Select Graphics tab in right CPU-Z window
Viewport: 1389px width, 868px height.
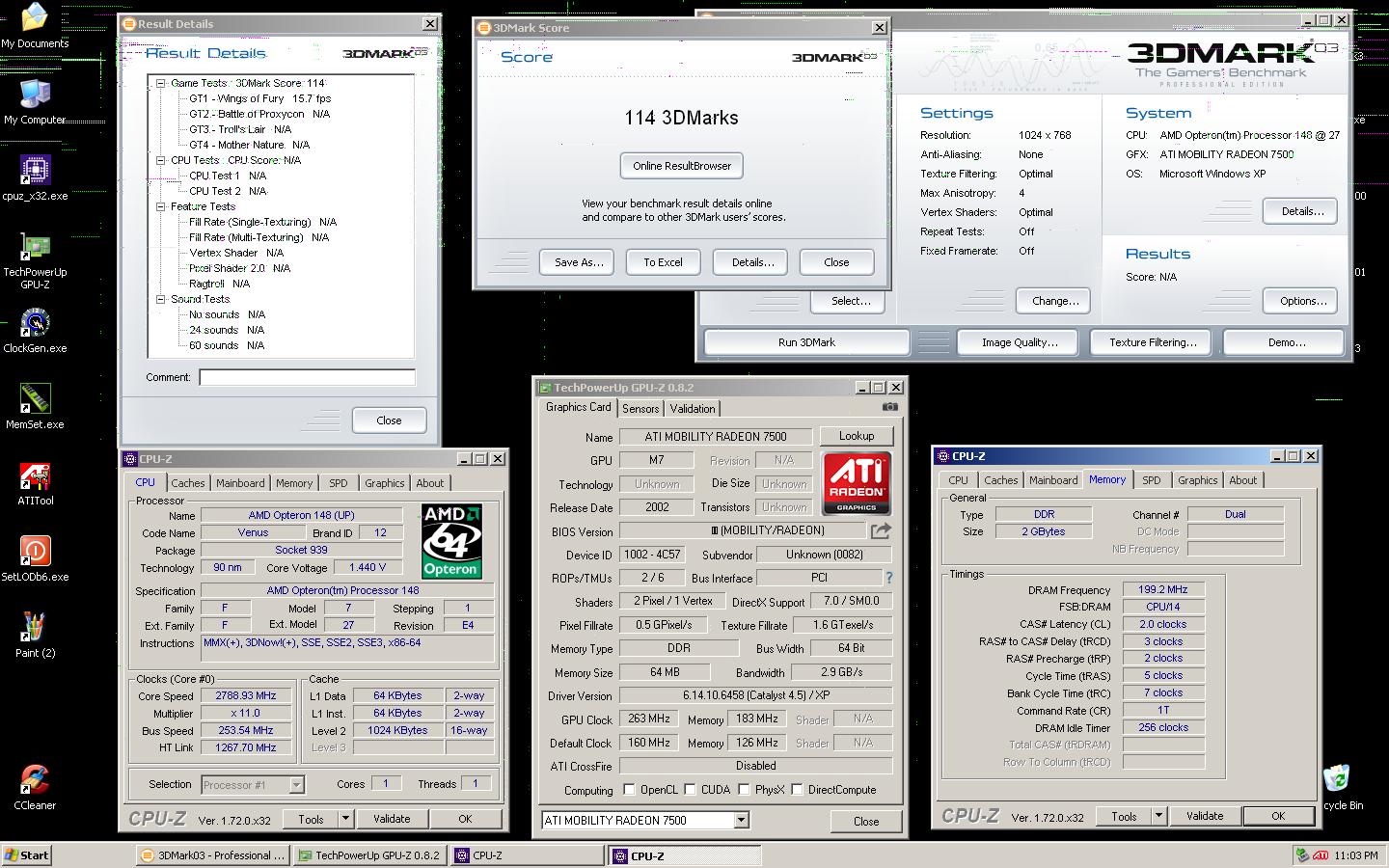tap(1198, 480)
